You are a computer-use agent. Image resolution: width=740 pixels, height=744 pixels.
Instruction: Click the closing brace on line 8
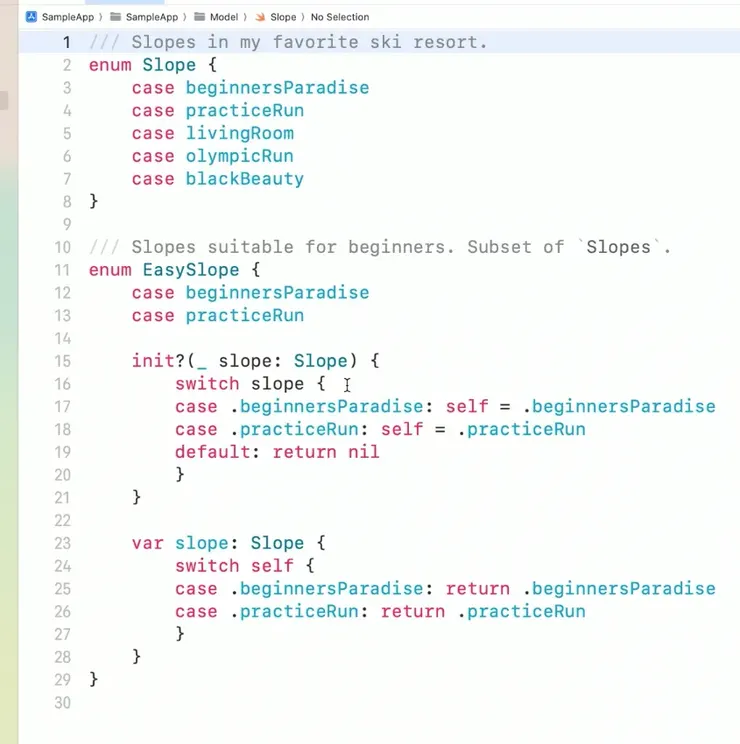click(93, 202)
